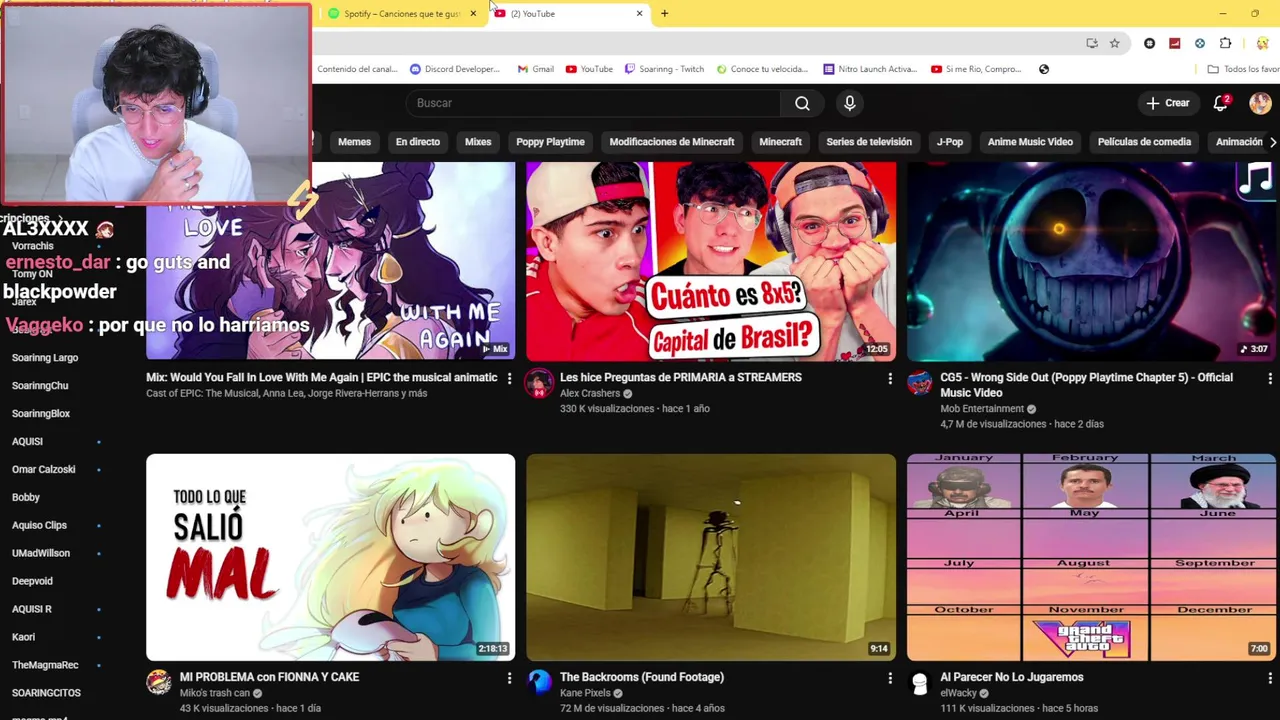This screenshot has height=720, width=1280.
Task: Open options for FIONNA Y CAKE video
Action: pos(509,678)
